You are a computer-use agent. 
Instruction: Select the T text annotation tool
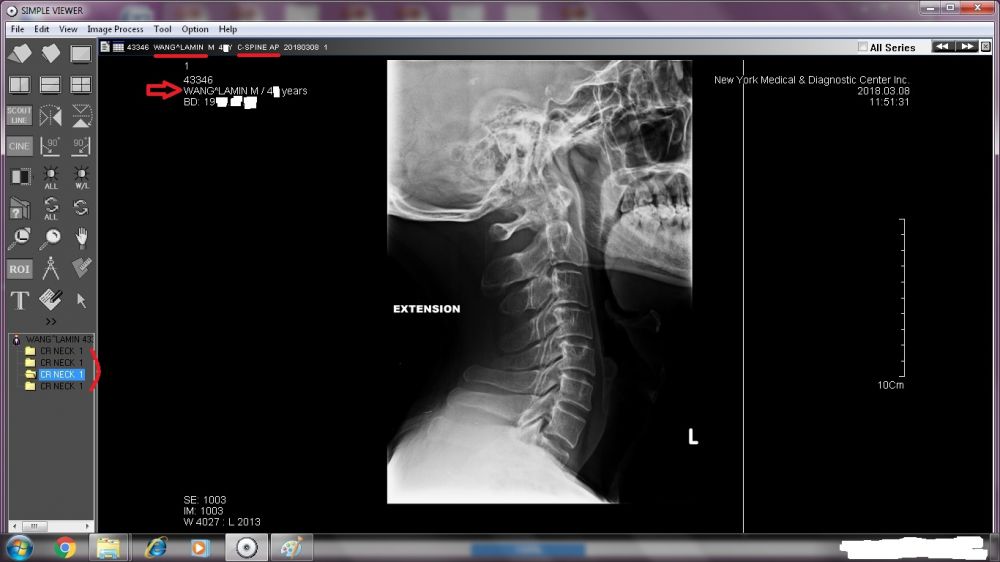pos(20,300)
